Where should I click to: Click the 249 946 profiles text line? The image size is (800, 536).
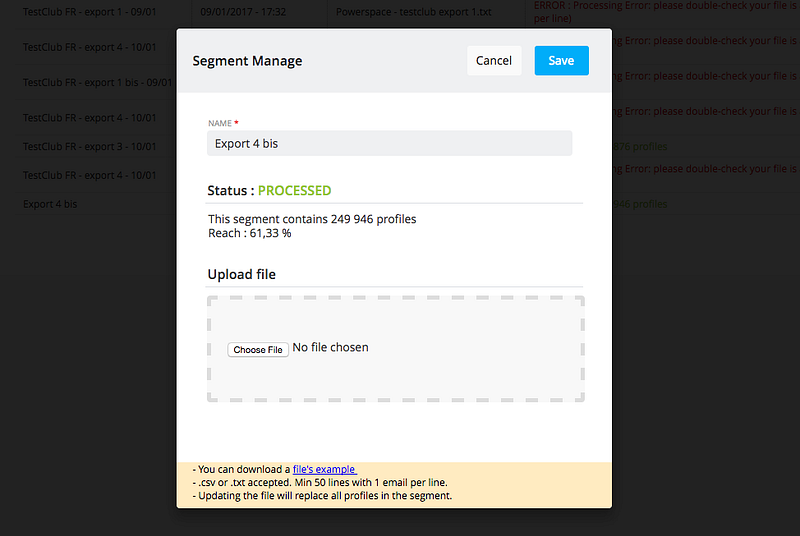click(312, 219)
